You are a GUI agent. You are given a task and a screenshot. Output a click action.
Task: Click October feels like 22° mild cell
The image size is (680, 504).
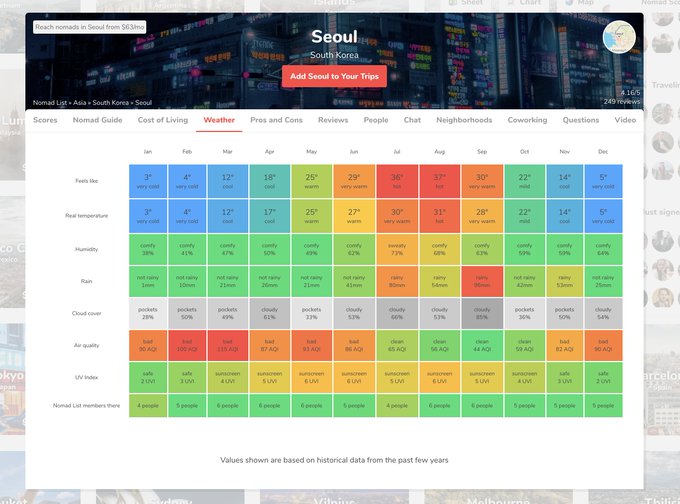coord(525,181)
